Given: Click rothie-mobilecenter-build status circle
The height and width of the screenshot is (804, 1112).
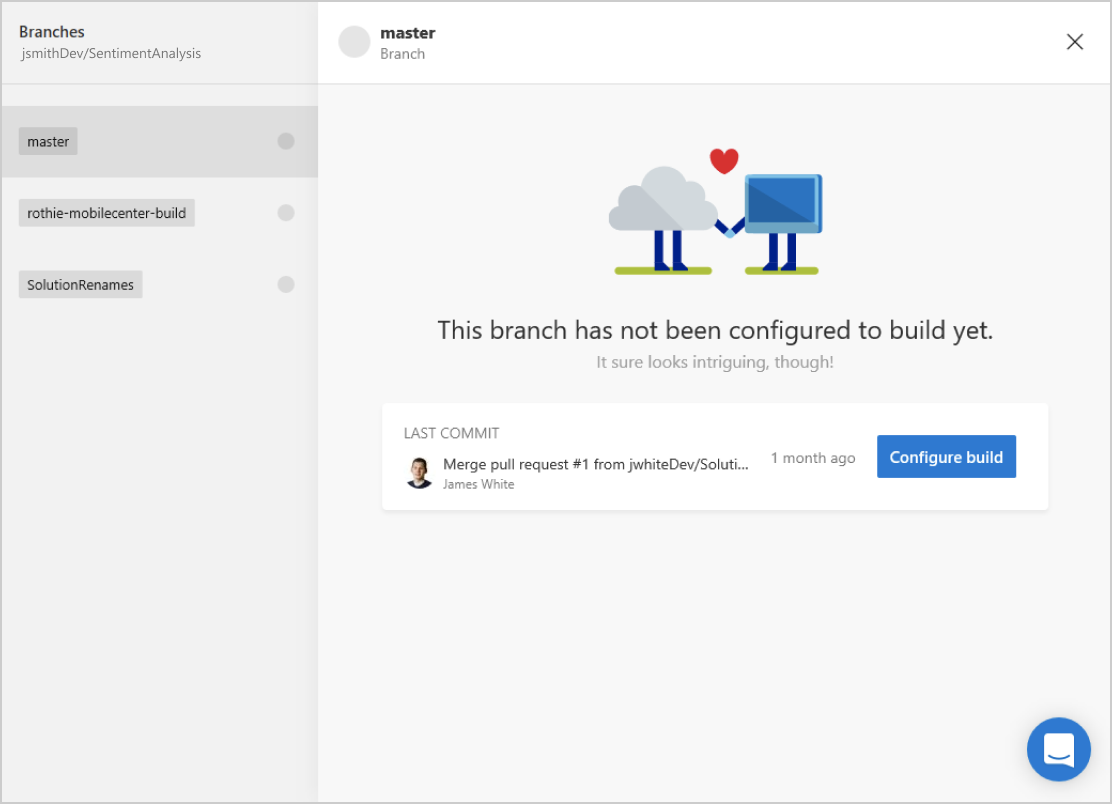Looking at the screenshot, I should pyautogui.click(x=286, y=213).
